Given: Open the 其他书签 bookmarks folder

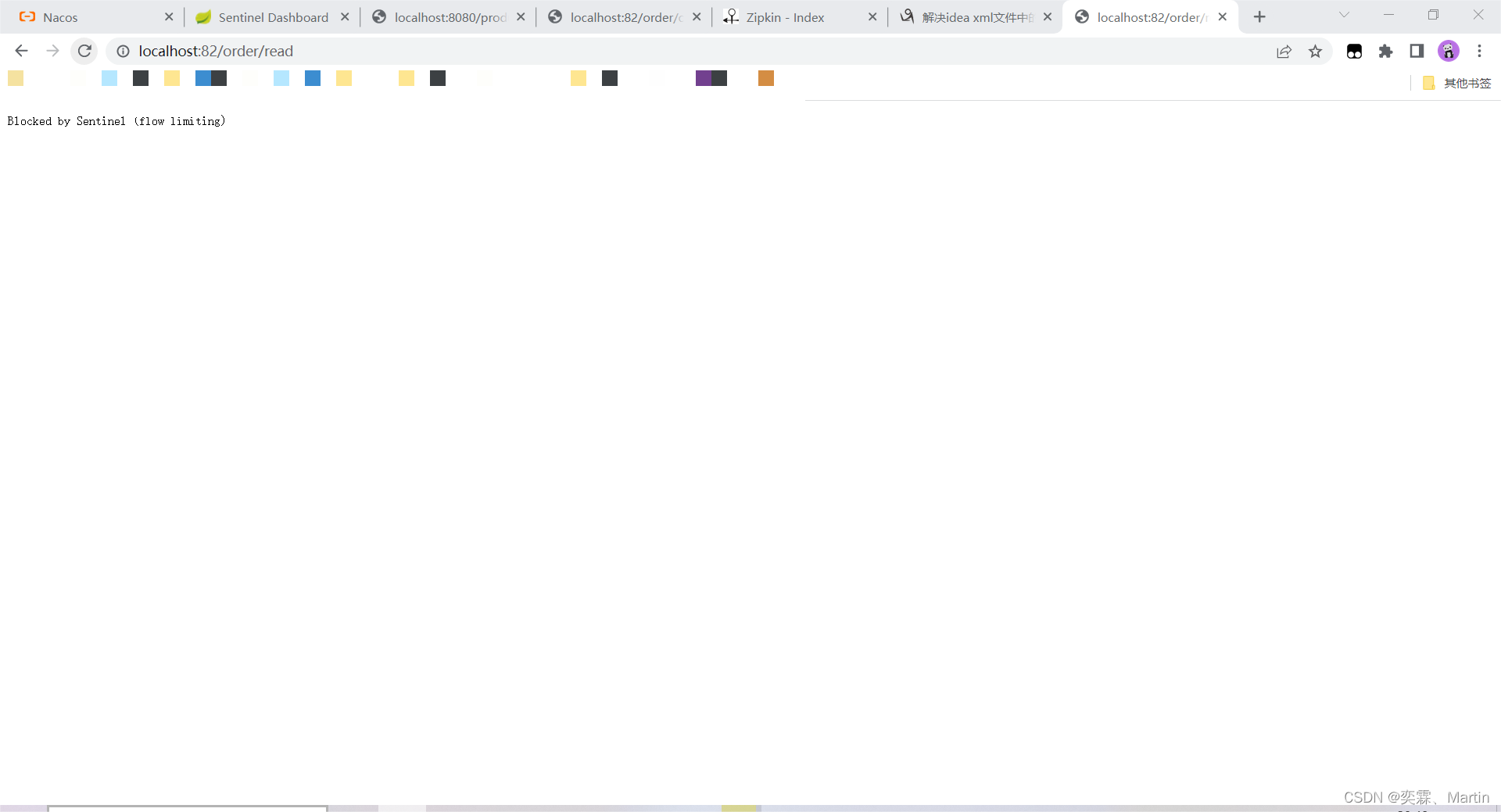Looking at the screenshot, I should click(x=1457, y=83).
